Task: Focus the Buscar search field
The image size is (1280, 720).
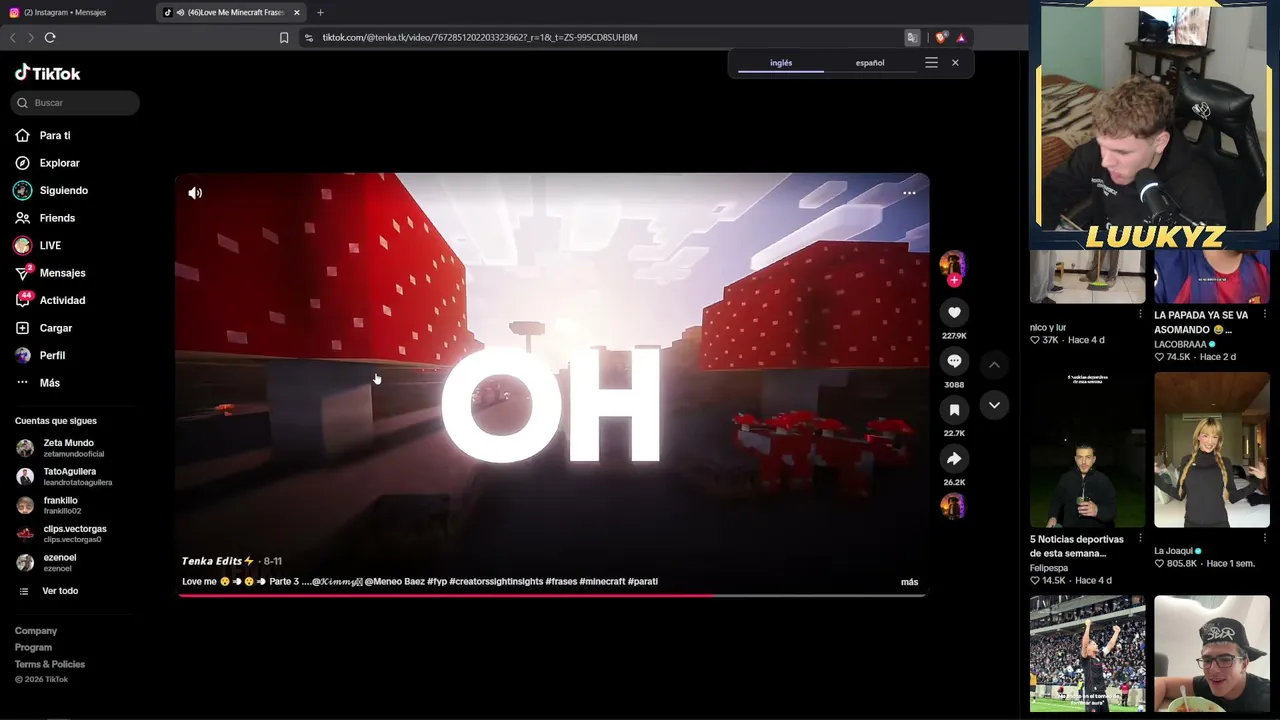Action: [76, 102]
